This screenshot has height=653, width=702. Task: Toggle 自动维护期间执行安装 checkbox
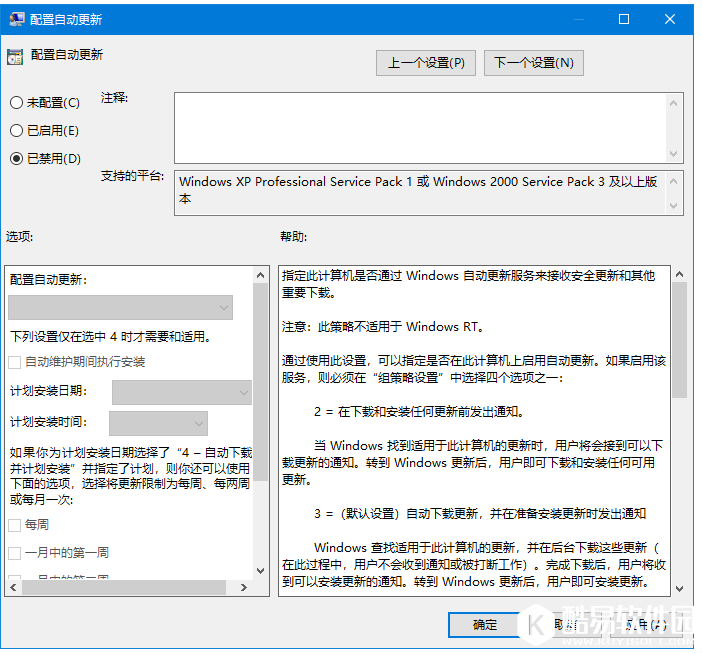[15, 362]
